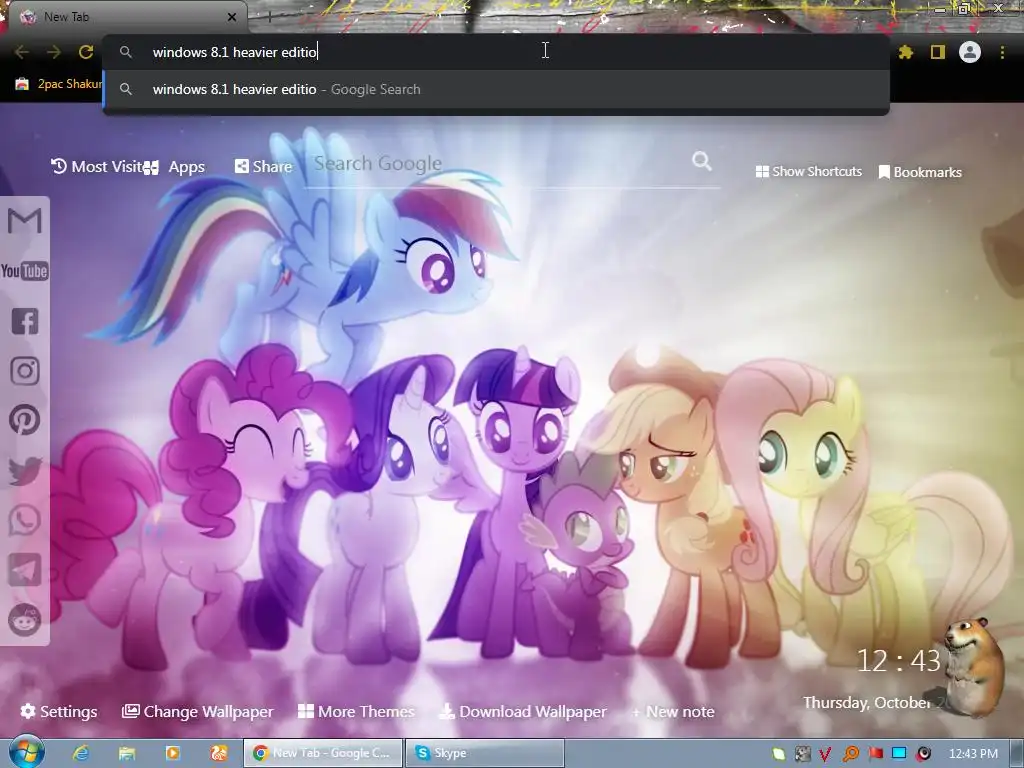Reload the page with the refresh icon
This screenshot has width=1024, height=768.
(86, 52)
